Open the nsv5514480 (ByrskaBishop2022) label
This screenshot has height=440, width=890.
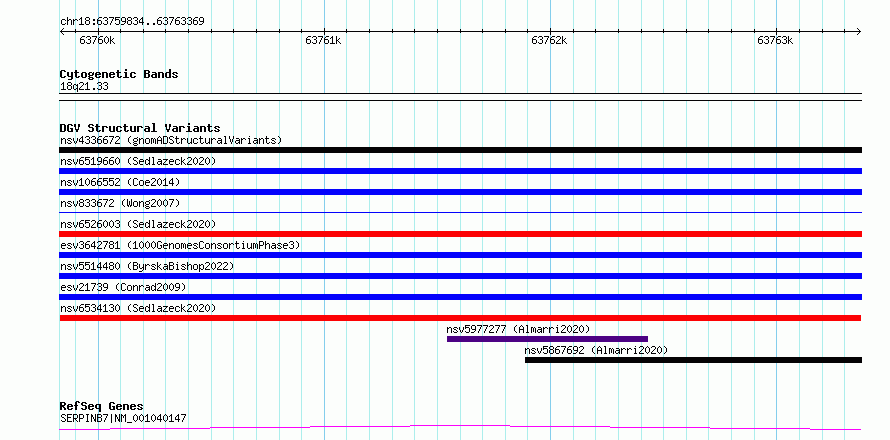(x=147, y=266)
